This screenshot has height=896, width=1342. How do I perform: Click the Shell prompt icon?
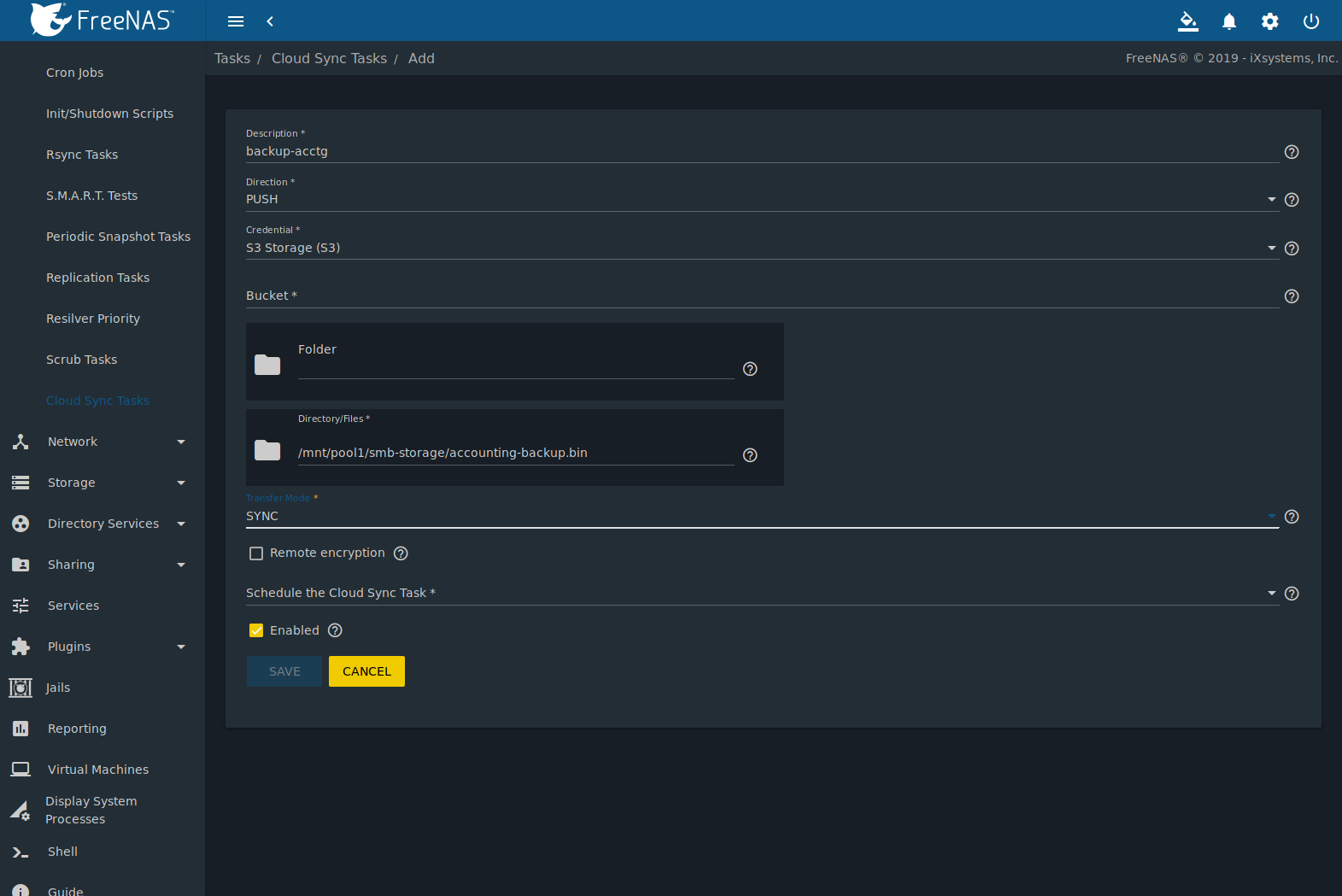click(x=21, y=852)
